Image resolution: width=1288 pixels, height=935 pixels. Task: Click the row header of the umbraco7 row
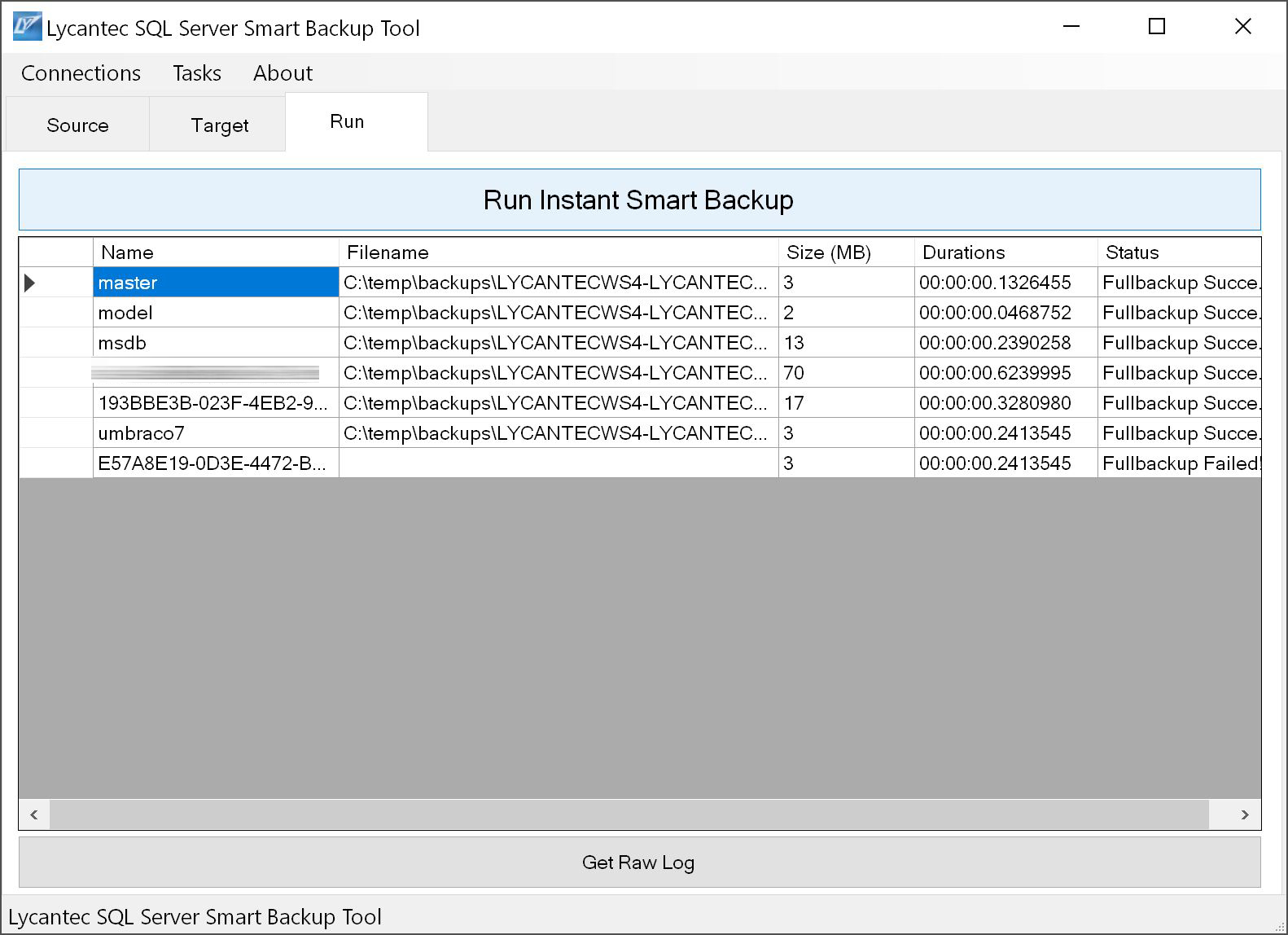click(x=56, y=433)
